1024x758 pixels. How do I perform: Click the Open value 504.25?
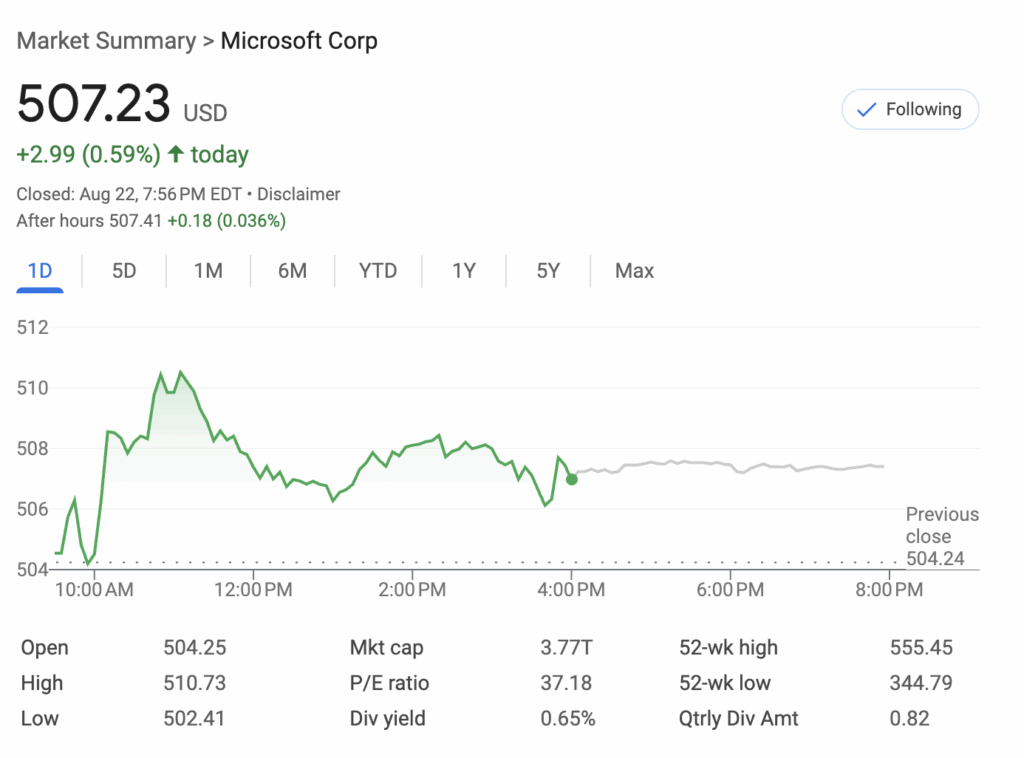195,648
